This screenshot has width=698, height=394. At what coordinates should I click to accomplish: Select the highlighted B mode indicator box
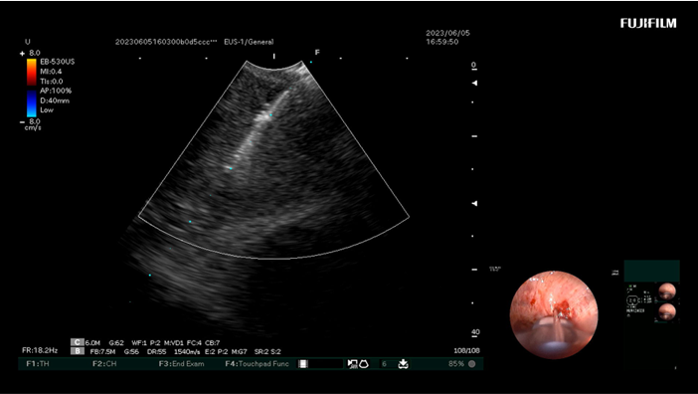77,351
